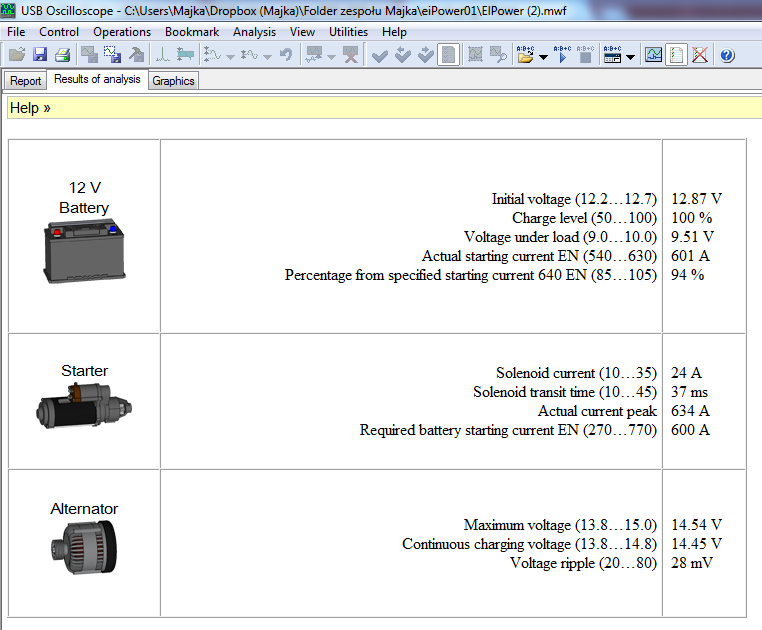Click the blue question mark Help icon
The width and height of the screenshot is (762, 630).
coord(727,56)
